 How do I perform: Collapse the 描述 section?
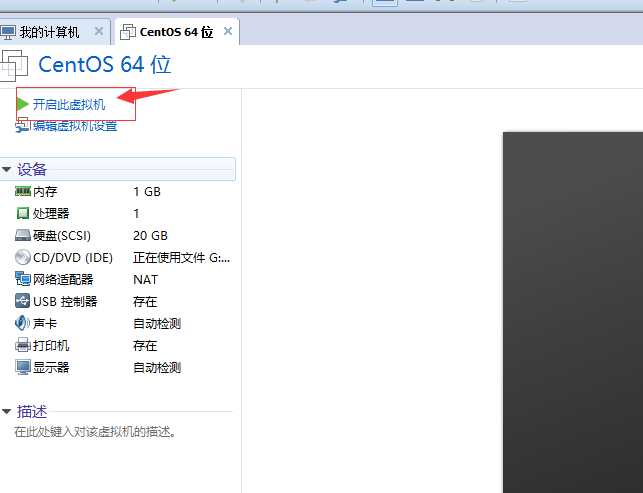[x=7, y=411]
